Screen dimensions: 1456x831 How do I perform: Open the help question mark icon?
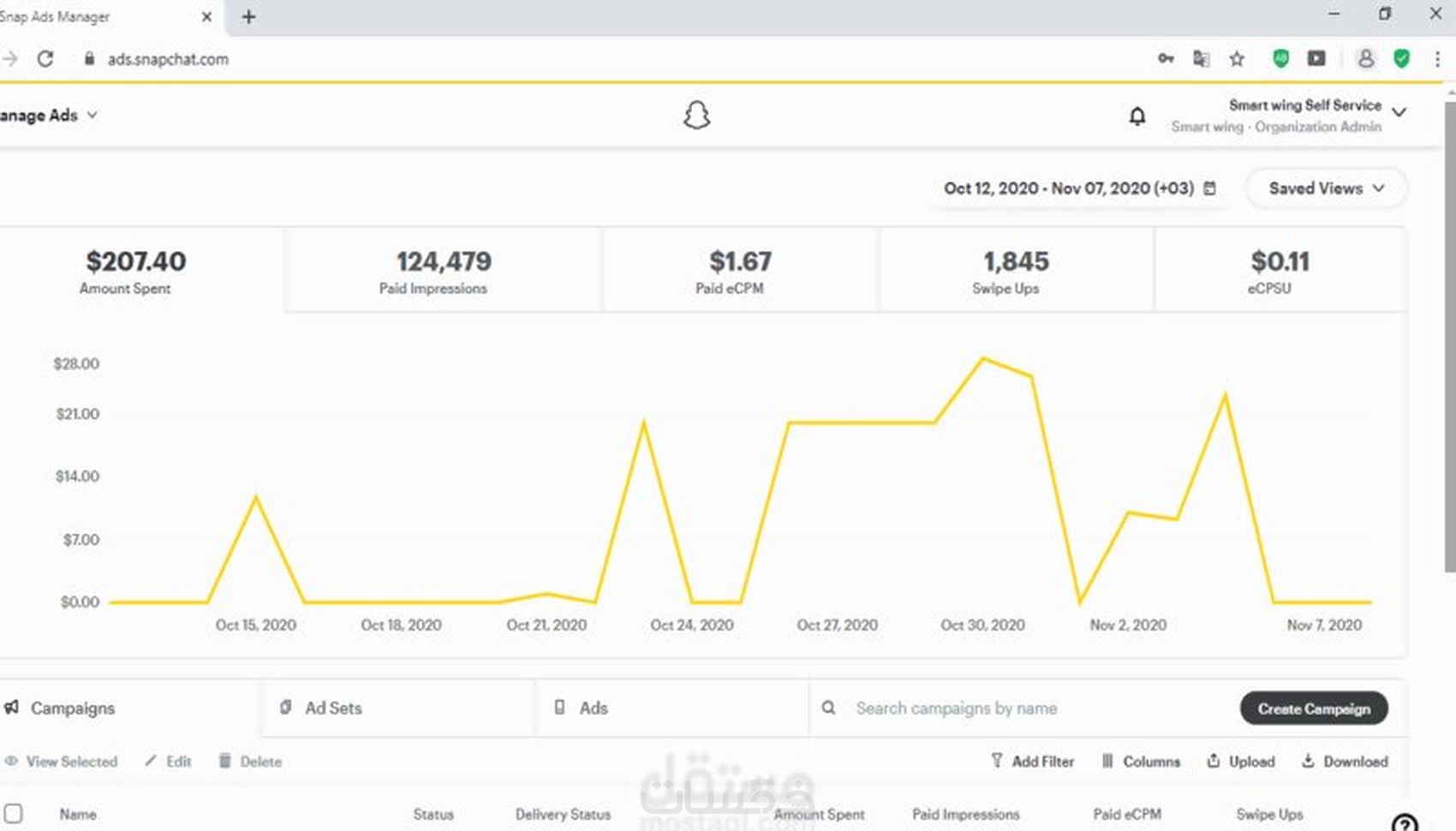(x=1404, y=822)
